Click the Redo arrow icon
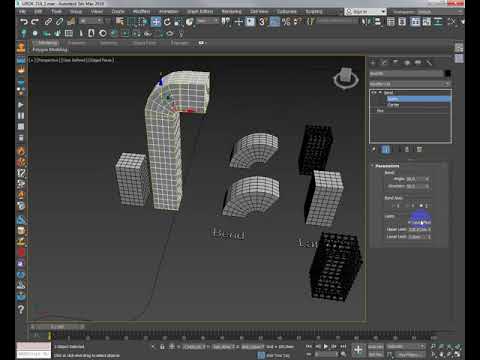This screenshot has width=480, height=360. (35, 22)
